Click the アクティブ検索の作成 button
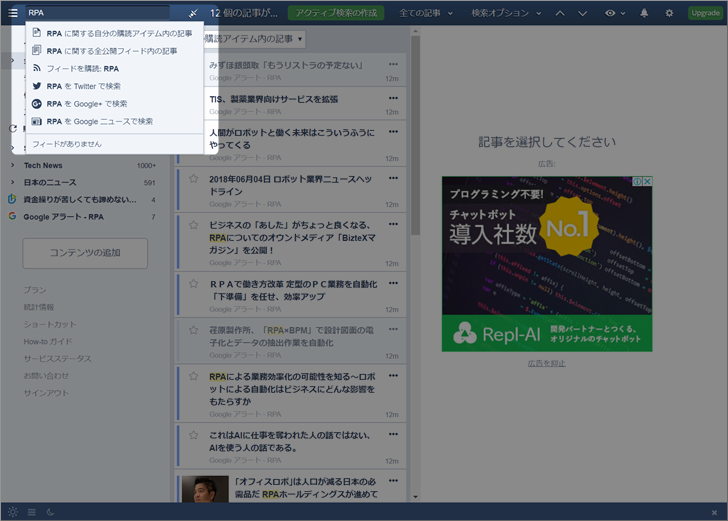The height and width of the screenshot is (521, 728). click(x=335, y=13)
